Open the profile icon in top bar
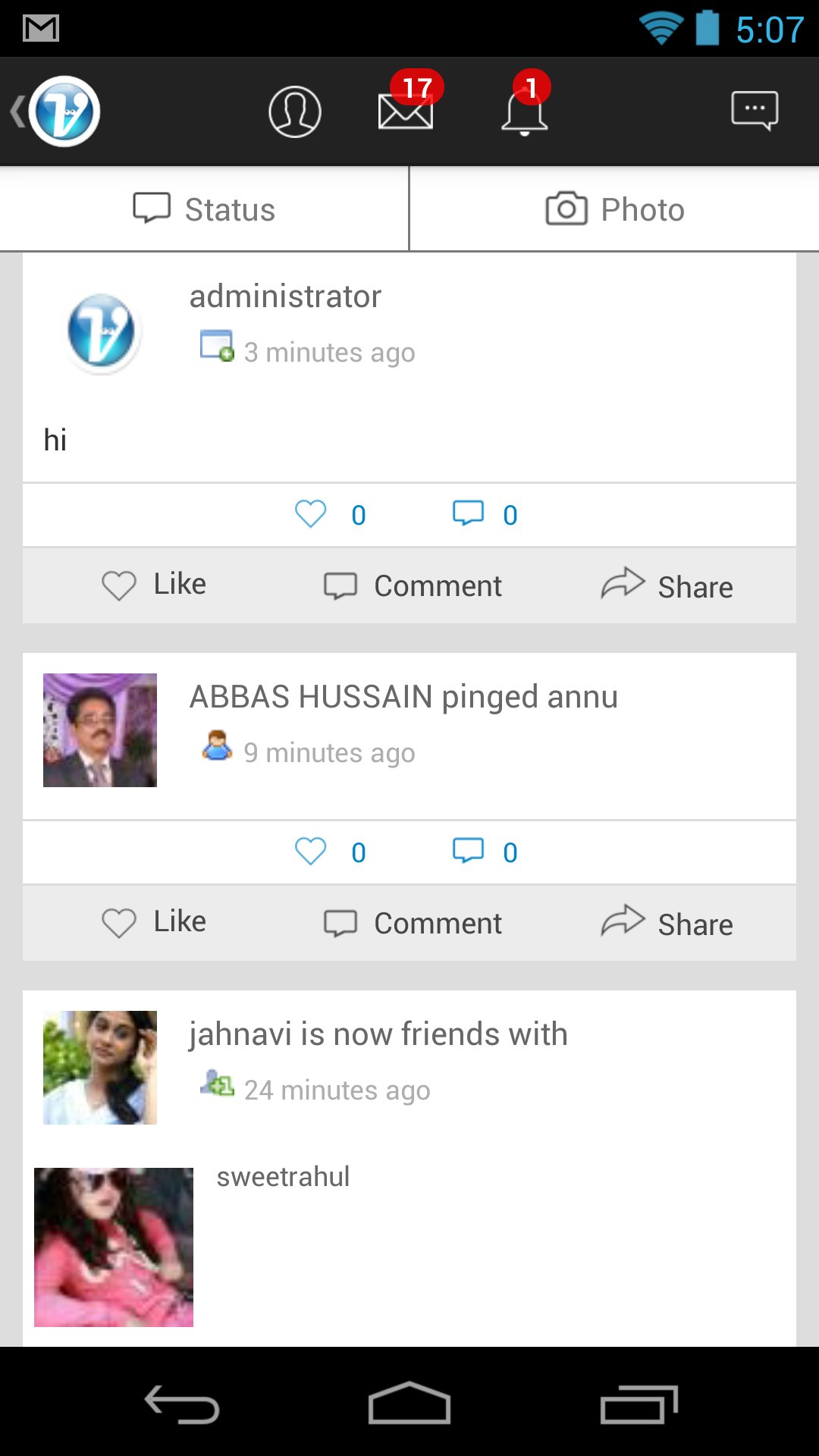This screenshot has width=819, height=1456. coord(294,112)
